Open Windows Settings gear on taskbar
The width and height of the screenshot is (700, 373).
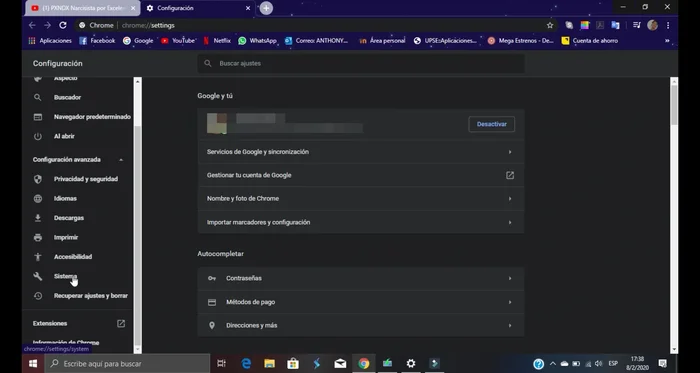411,364
